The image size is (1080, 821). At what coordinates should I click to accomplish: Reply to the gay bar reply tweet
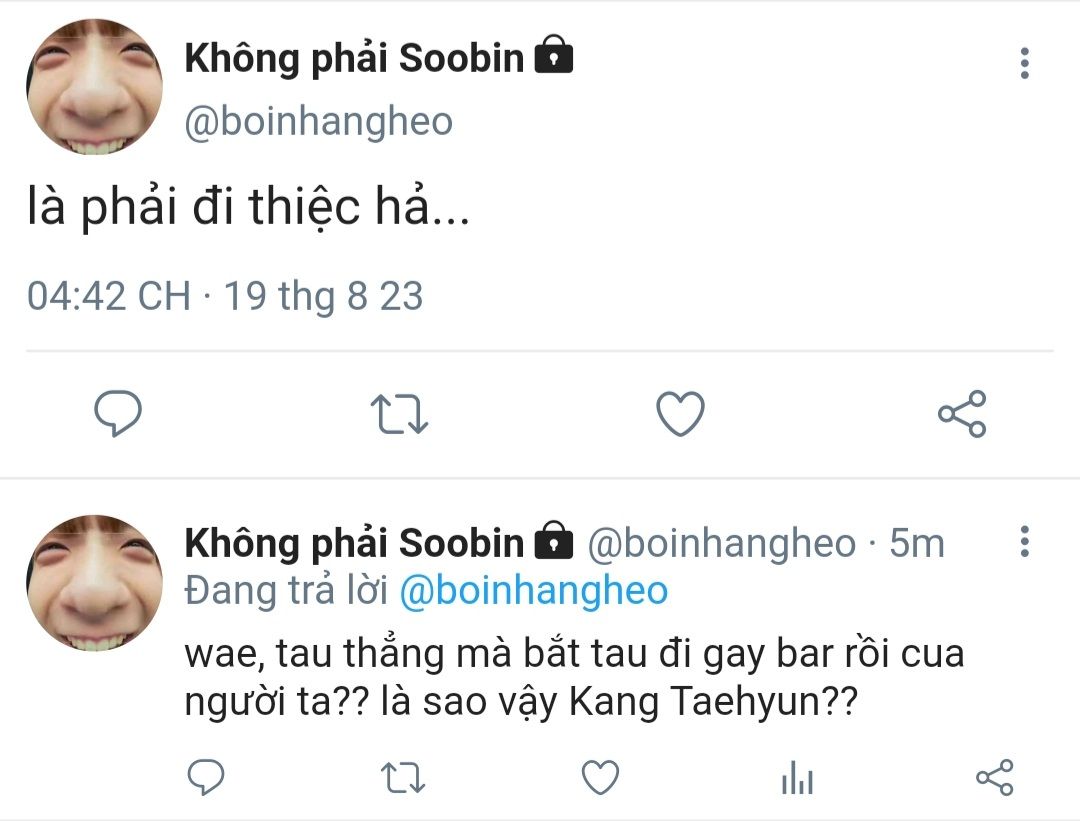coord(206,777)
